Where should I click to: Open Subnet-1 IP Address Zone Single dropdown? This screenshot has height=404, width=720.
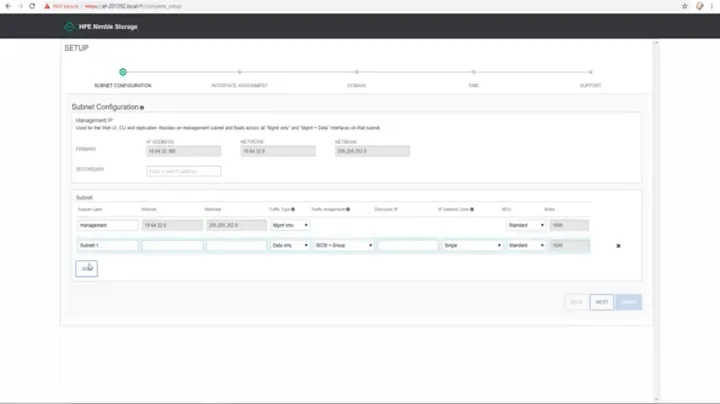[x=472, y=245]
